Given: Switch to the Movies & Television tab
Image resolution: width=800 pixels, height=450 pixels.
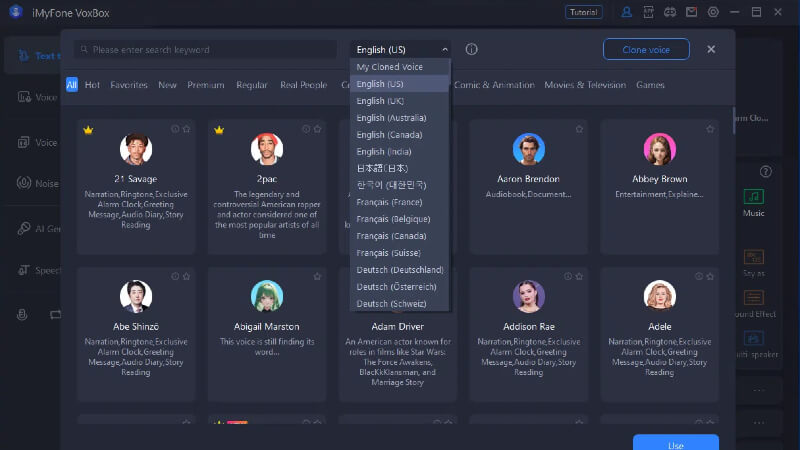Looking at the screenshot, I should 585,85.
